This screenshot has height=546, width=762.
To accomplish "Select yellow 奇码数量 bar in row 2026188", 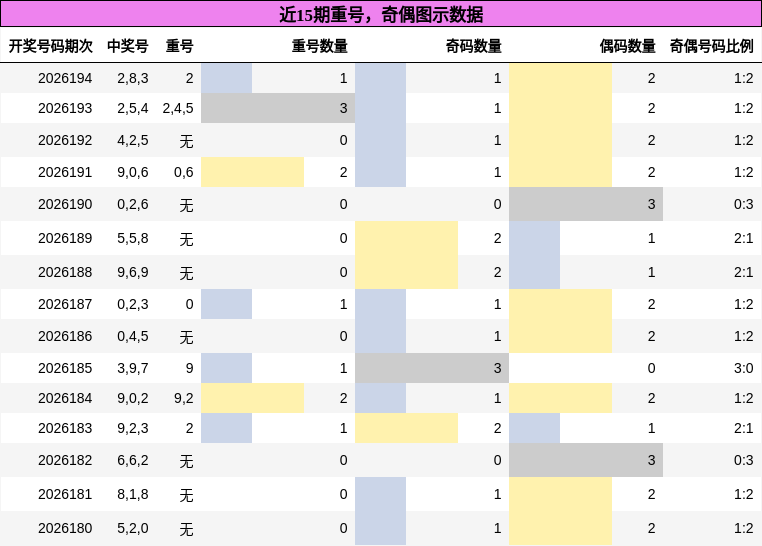I will tap(407, 272).
